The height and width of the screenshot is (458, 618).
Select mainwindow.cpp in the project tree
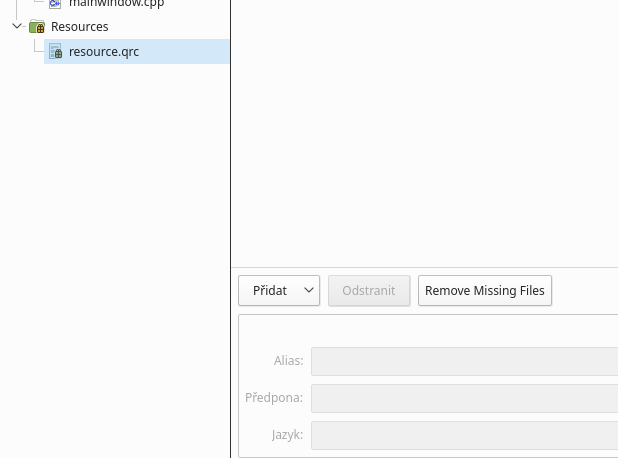(x=116, y=4)
